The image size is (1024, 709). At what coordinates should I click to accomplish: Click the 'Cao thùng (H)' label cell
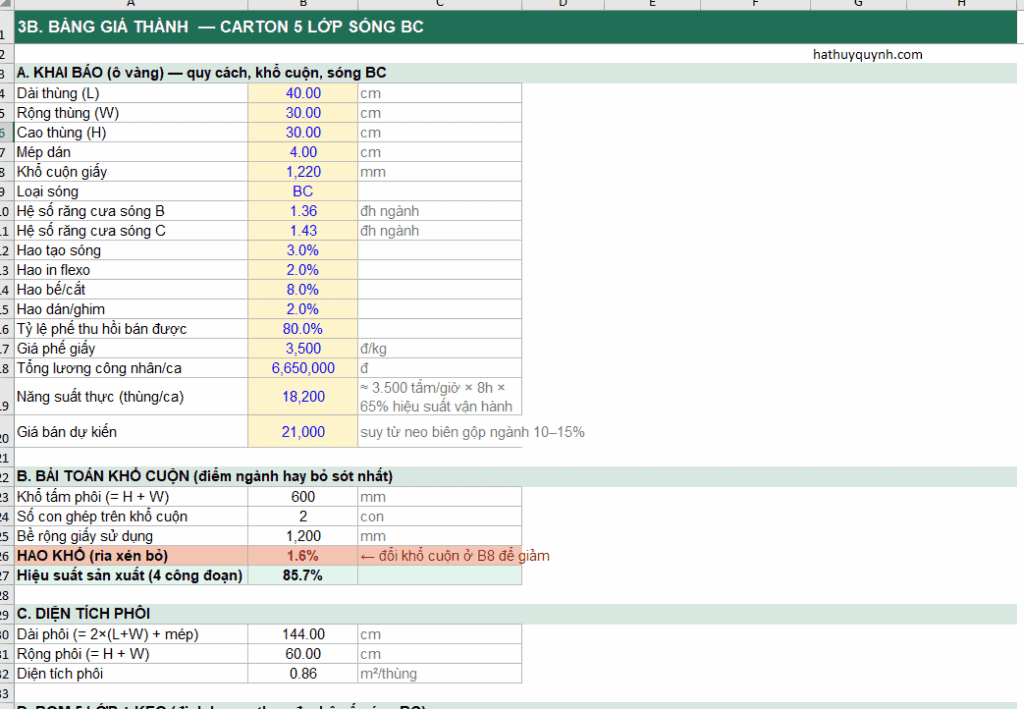pyautogui.click(x=131, y=133)
